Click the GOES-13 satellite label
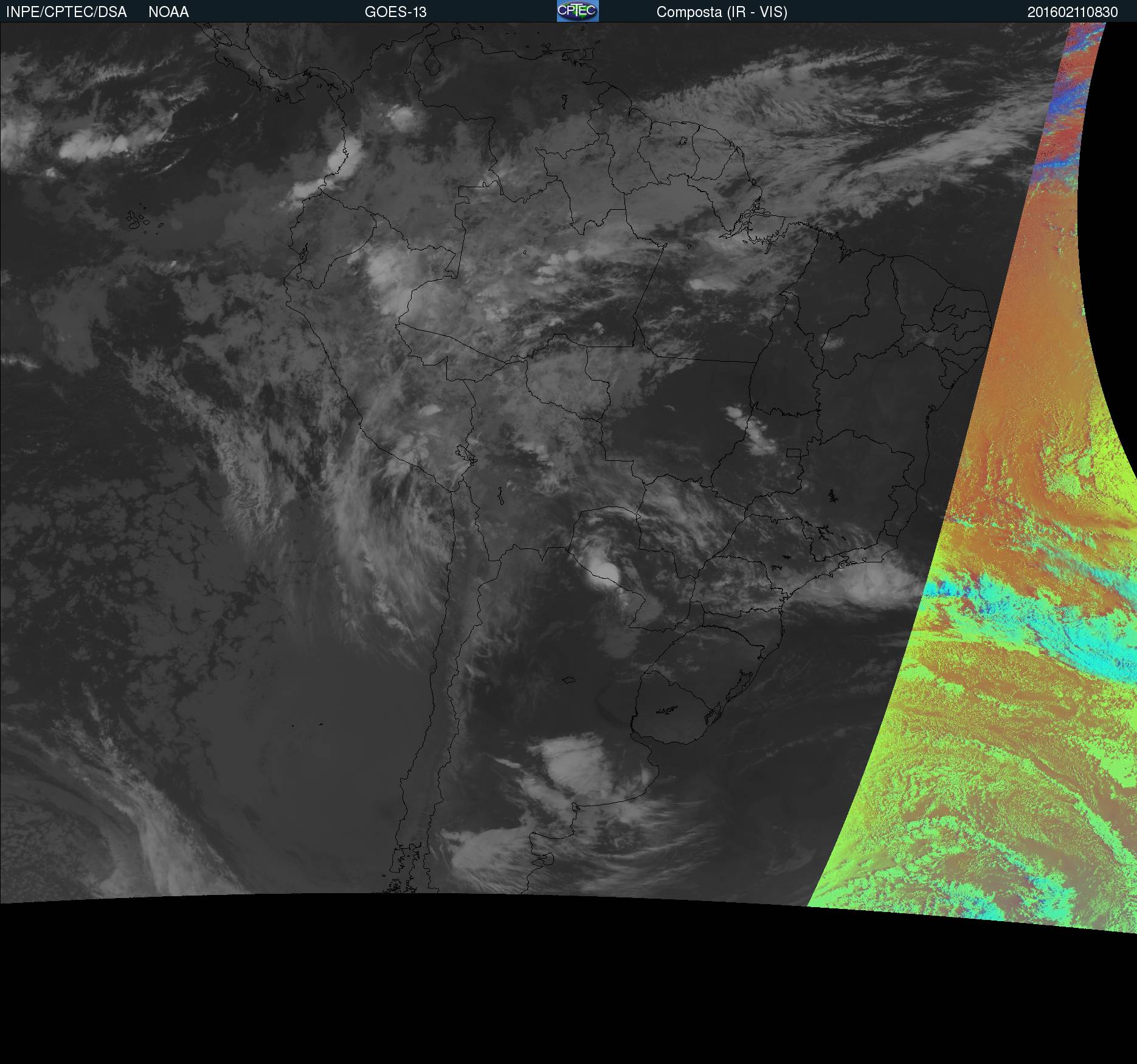This screenshot has width=1137, height=1064. (396, 12)
